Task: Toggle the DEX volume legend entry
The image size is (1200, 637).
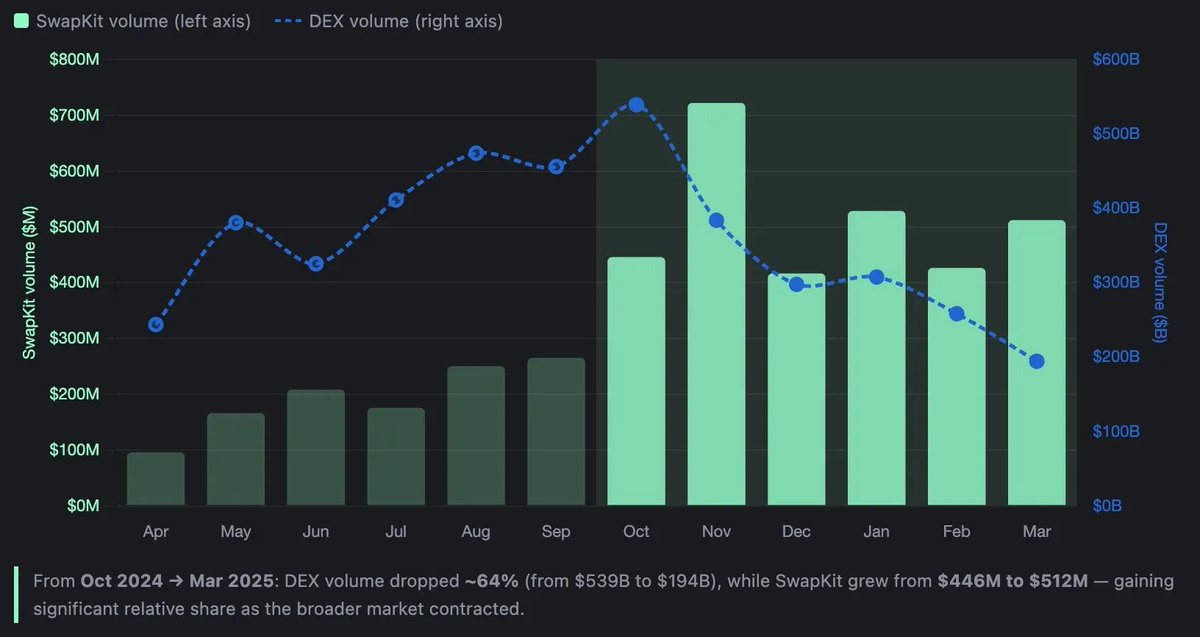Action: 389,21
